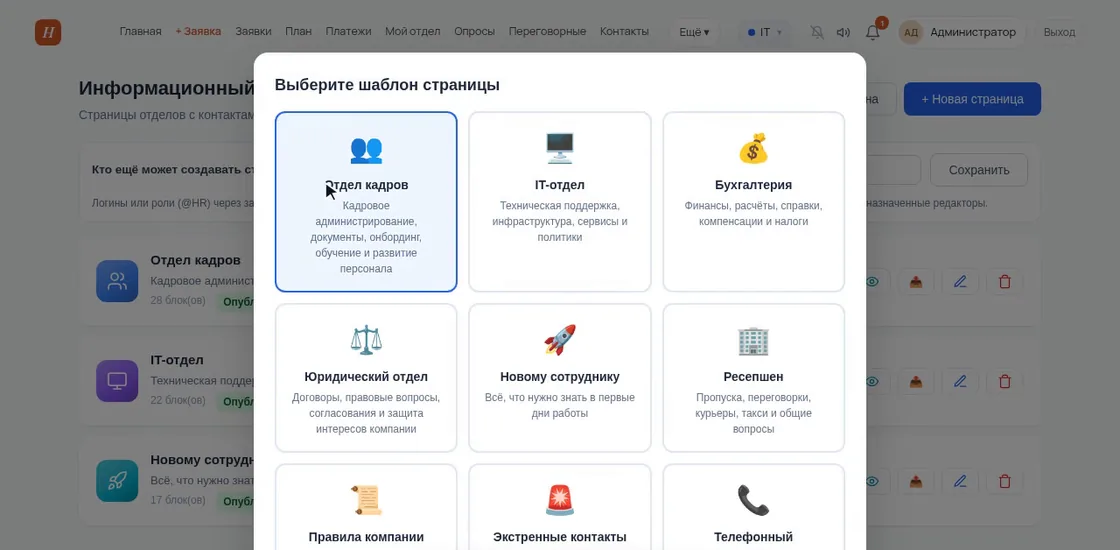Image resolution: width=1120 pixels, height=550 pixels.
Task: Open the План menu item
Action: 299,31
